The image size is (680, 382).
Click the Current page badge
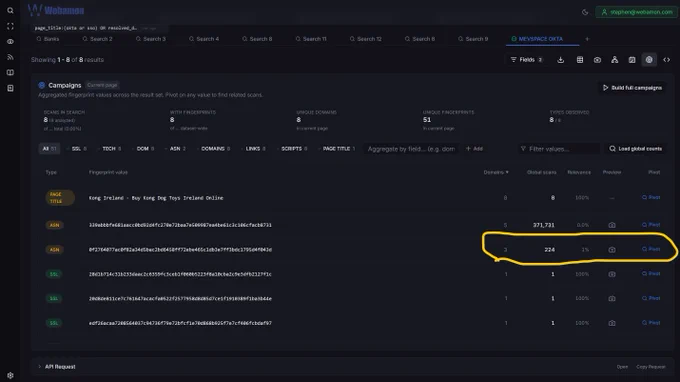pos(102,85)
